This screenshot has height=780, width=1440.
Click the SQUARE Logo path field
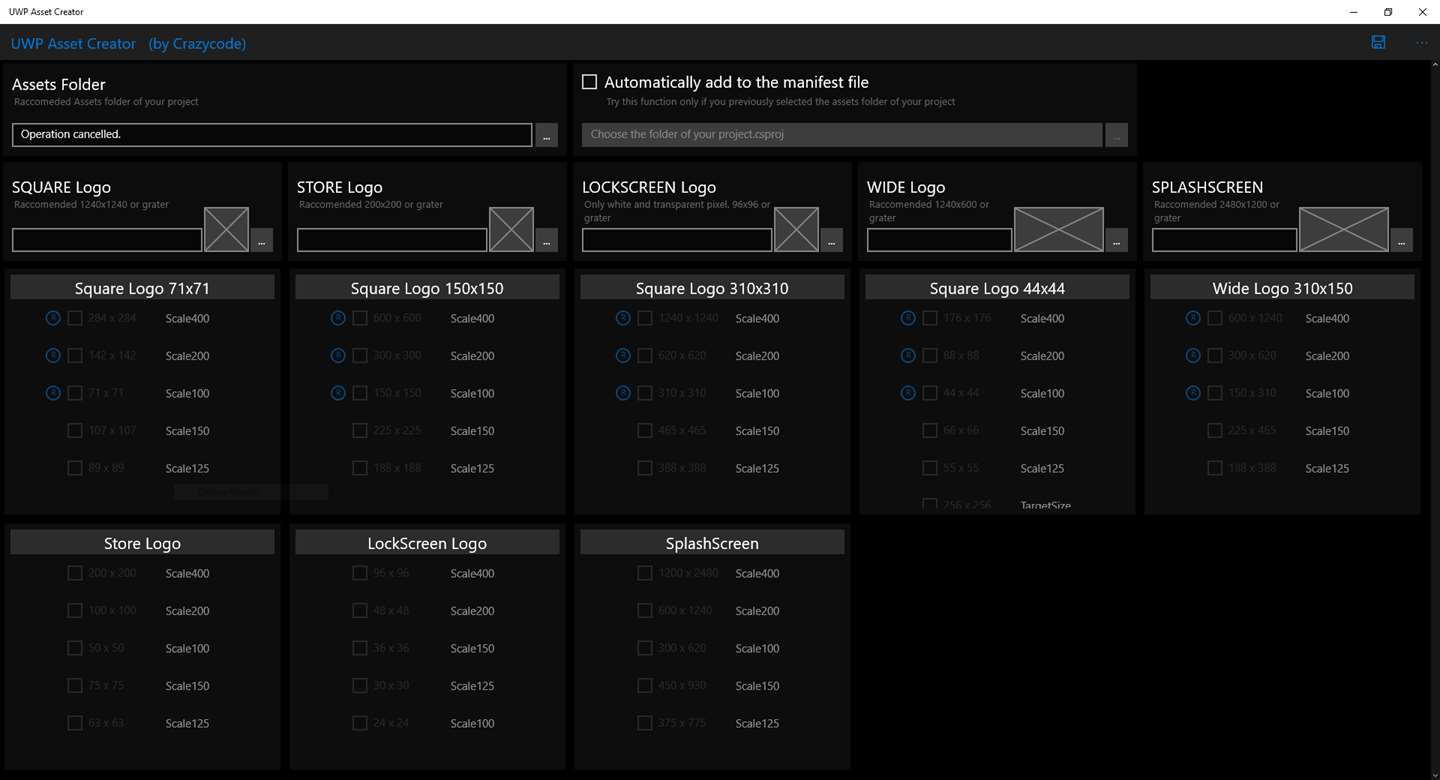(107, 240)
